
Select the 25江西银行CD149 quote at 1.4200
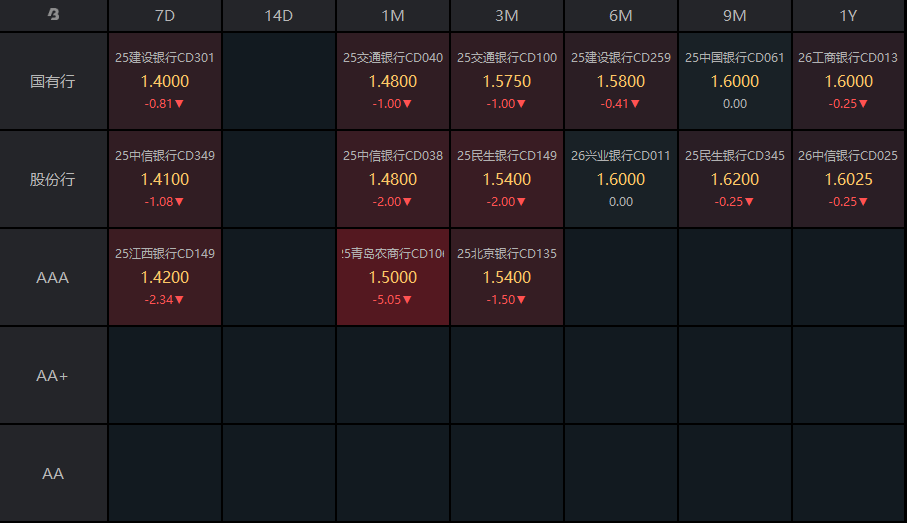(x=165, y=277)
